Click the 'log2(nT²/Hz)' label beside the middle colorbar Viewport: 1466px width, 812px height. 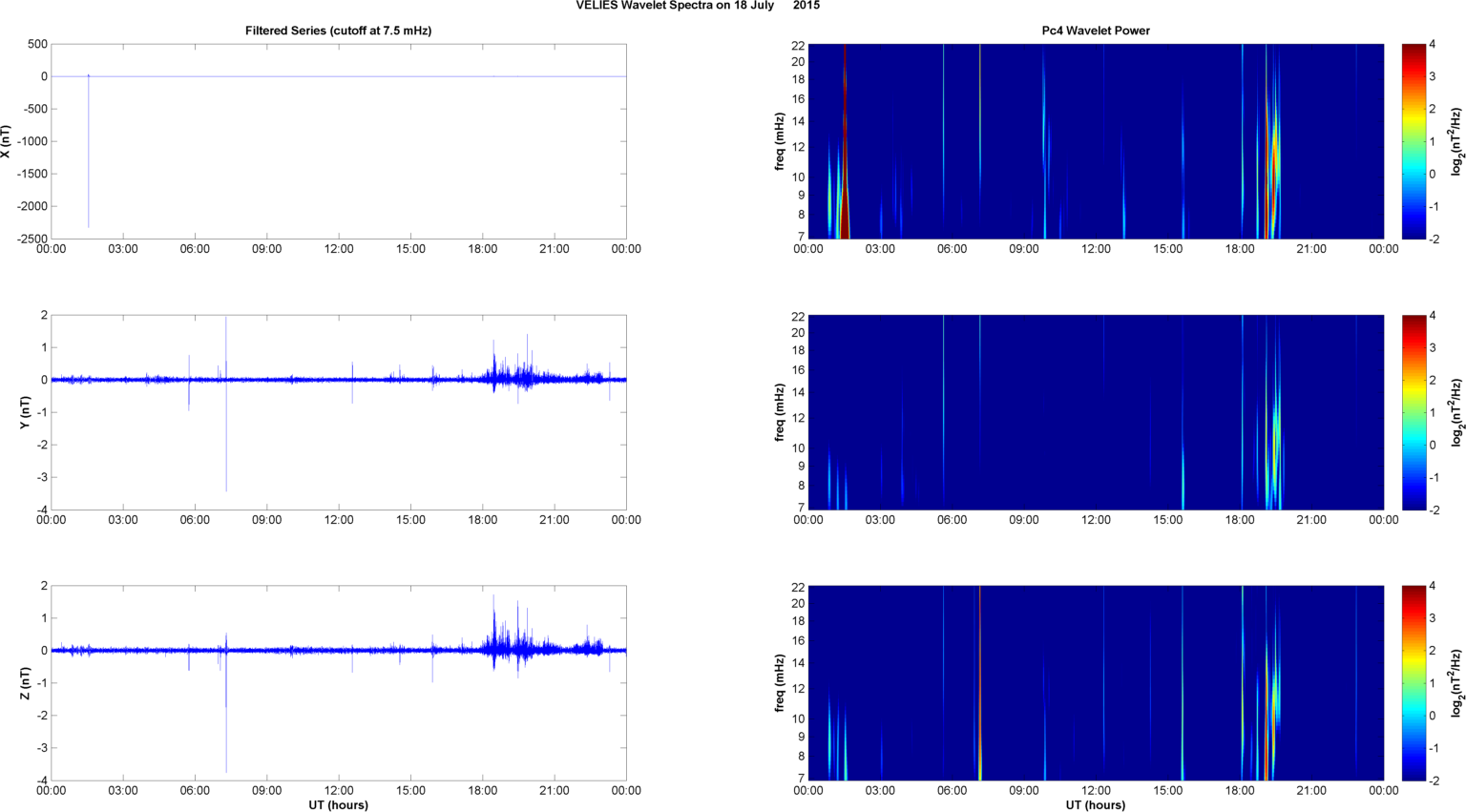1456,412
